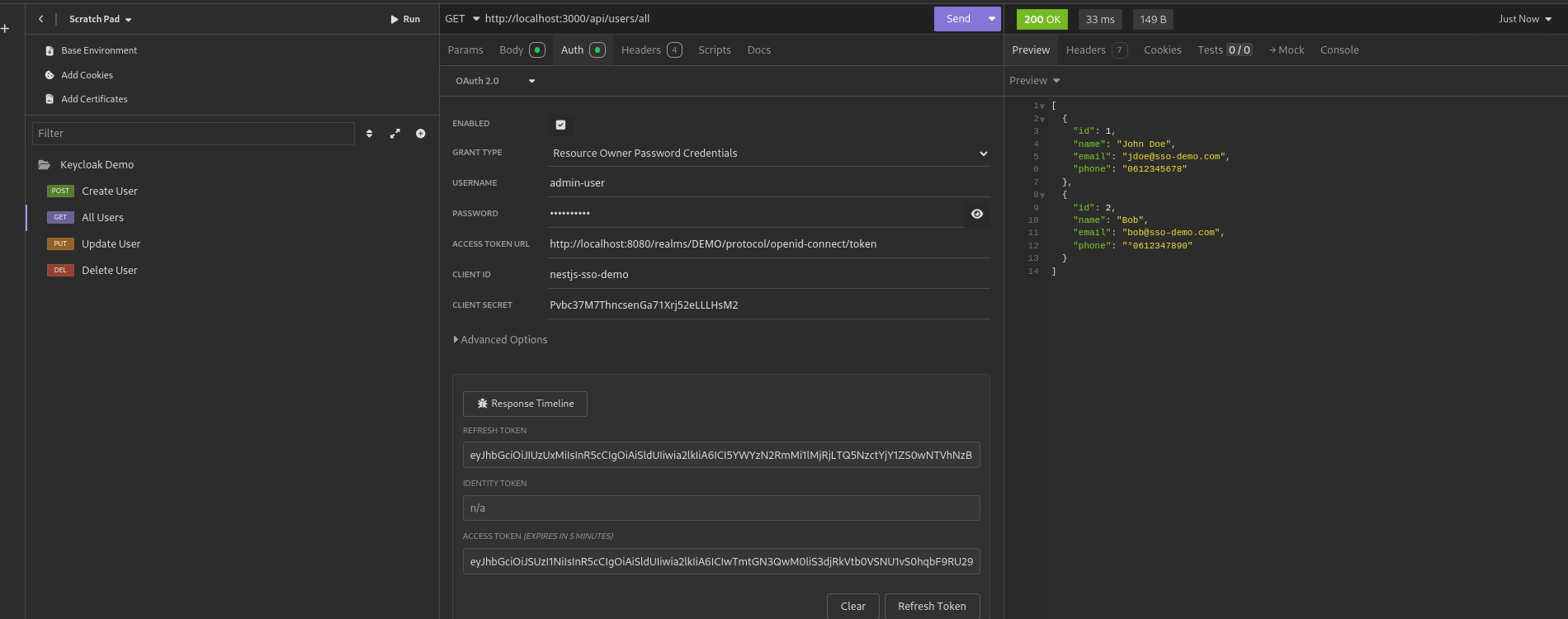Open the Response Timeline
The image size is (1568, 619).
pyautogui.click(x=525, y=404)
